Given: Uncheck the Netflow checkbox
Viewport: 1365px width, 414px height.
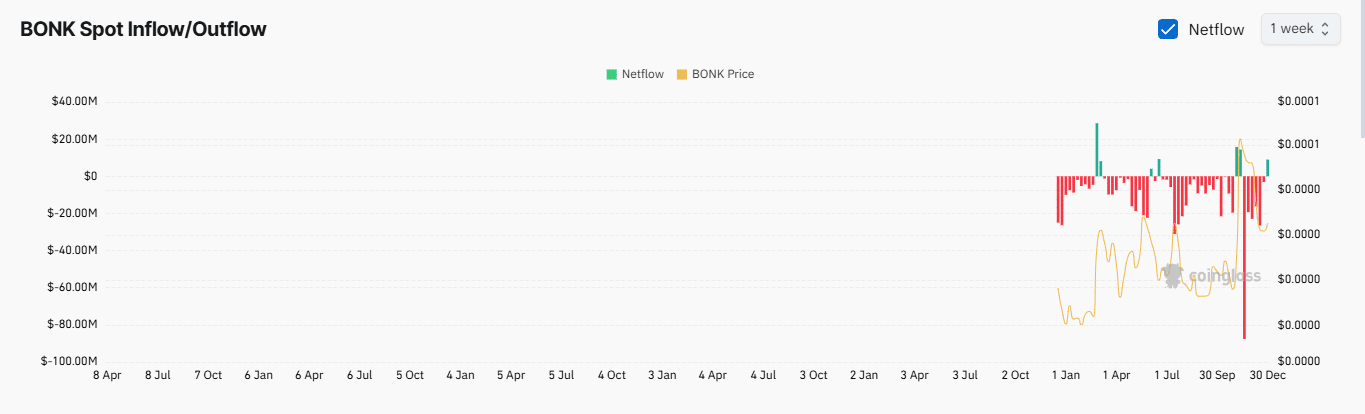Looking at the screenshot, I should point(1167,29).
